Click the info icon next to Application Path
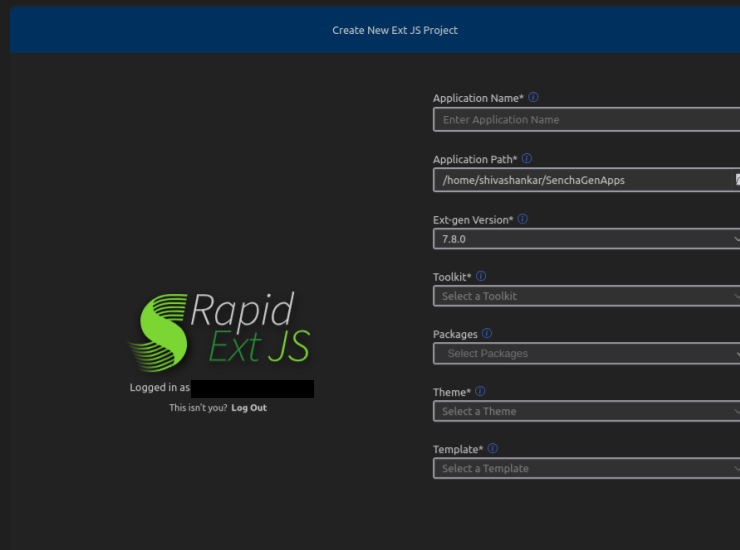 point(527,159)
